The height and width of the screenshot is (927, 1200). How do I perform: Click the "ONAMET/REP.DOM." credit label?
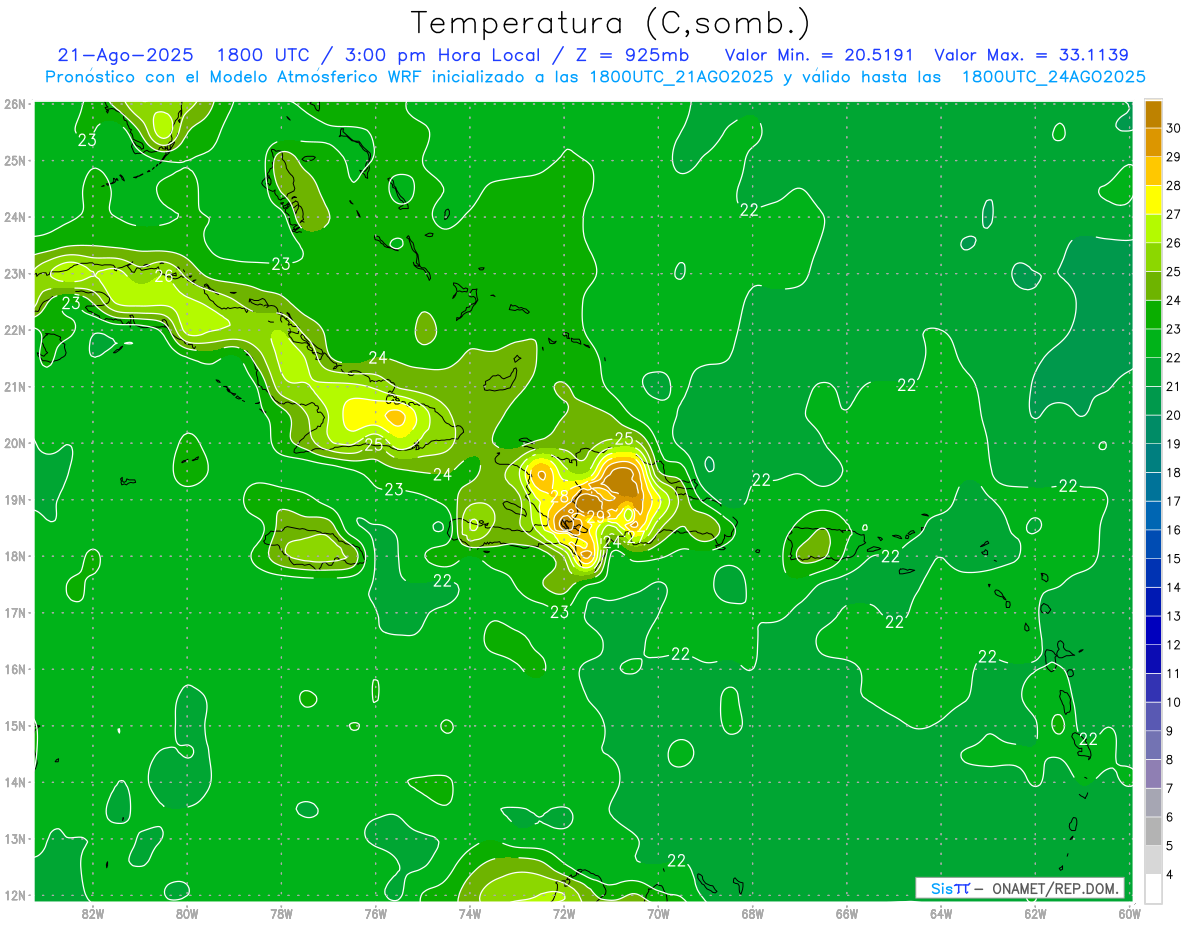pyautogui.click(x=1053, y=888)
